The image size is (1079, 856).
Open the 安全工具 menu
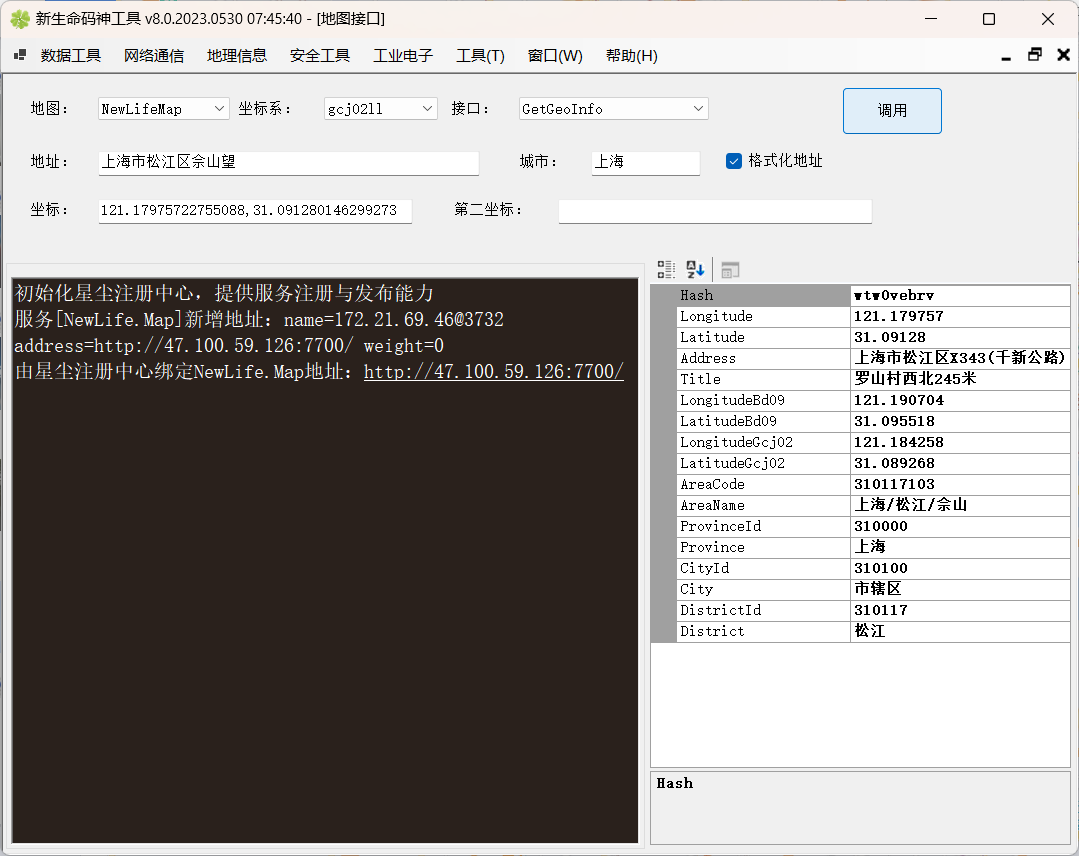pyautogui.click(x=320, y=56)
